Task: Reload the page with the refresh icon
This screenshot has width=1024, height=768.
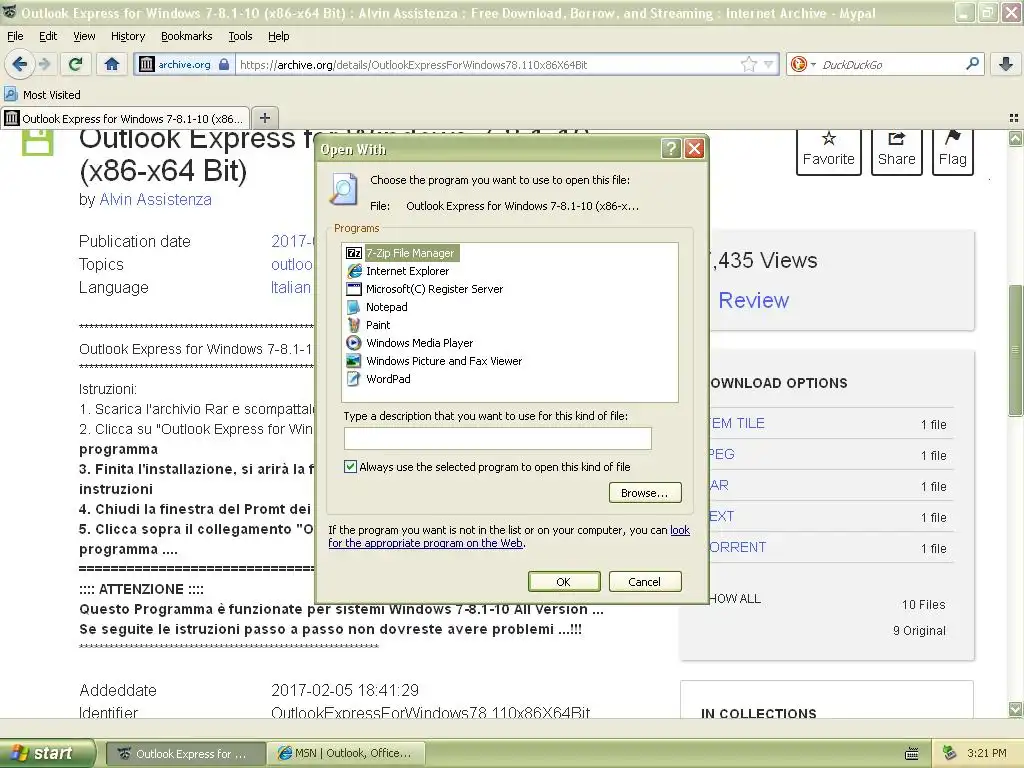Action: (76, 64)
